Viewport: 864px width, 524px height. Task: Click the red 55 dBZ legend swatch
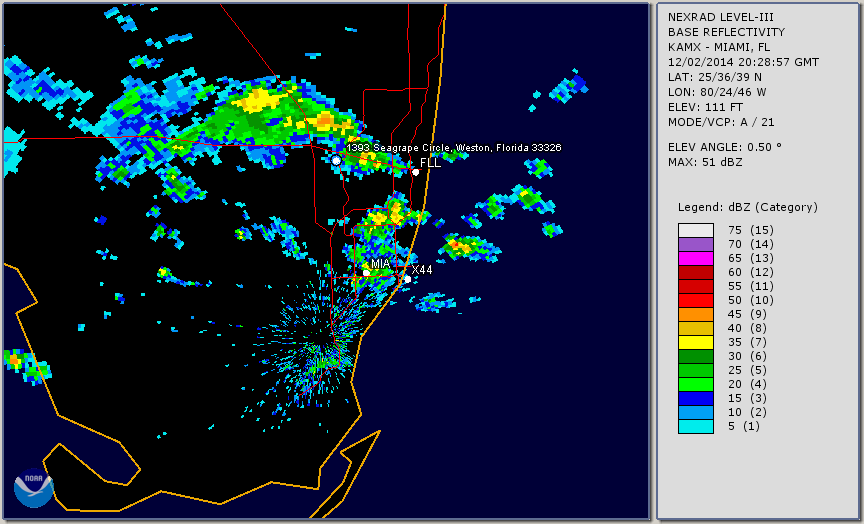(696, 287)
